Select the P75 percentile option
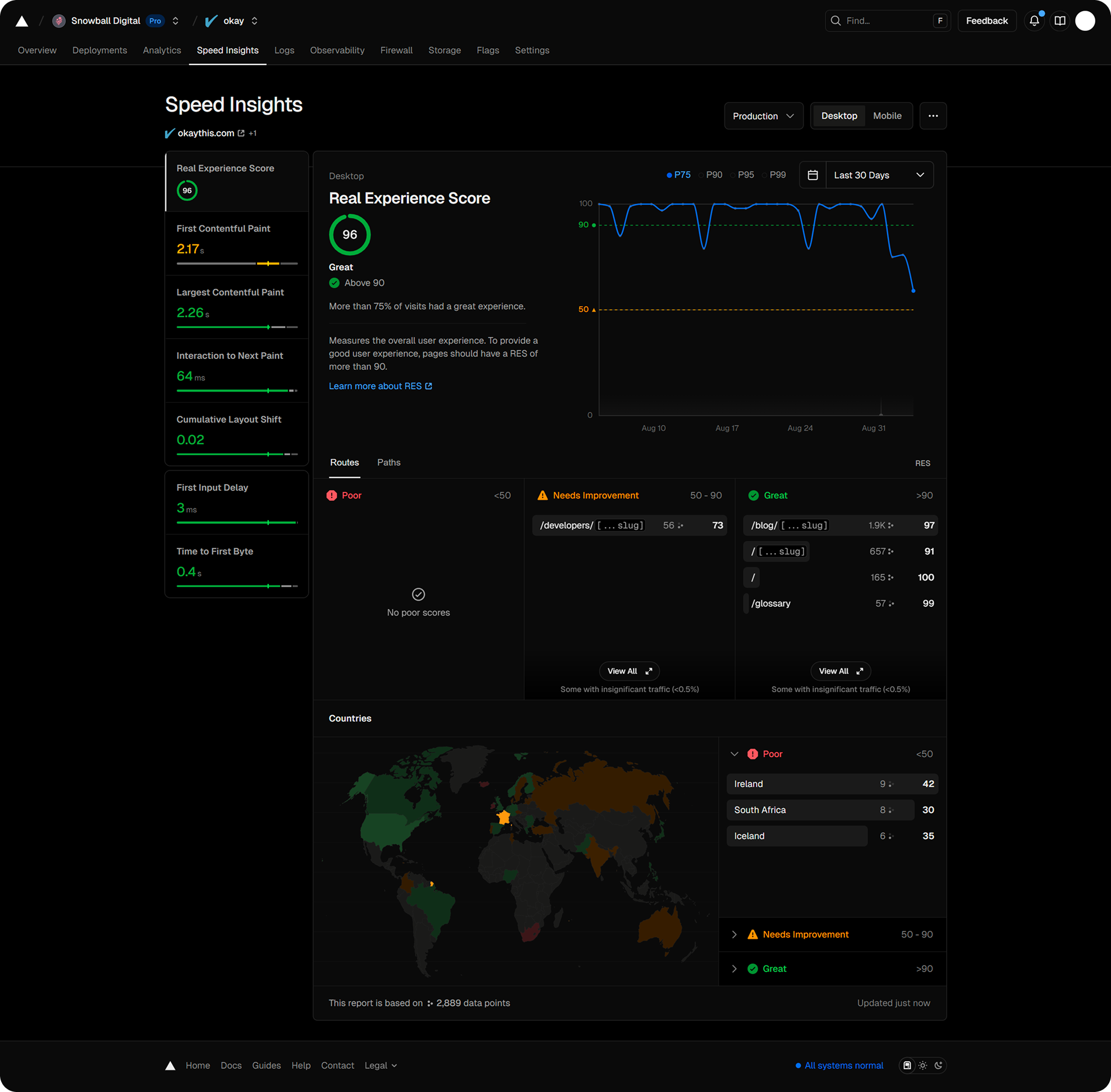Viewport: 1111px width, 1092px height. pos(678,175)
